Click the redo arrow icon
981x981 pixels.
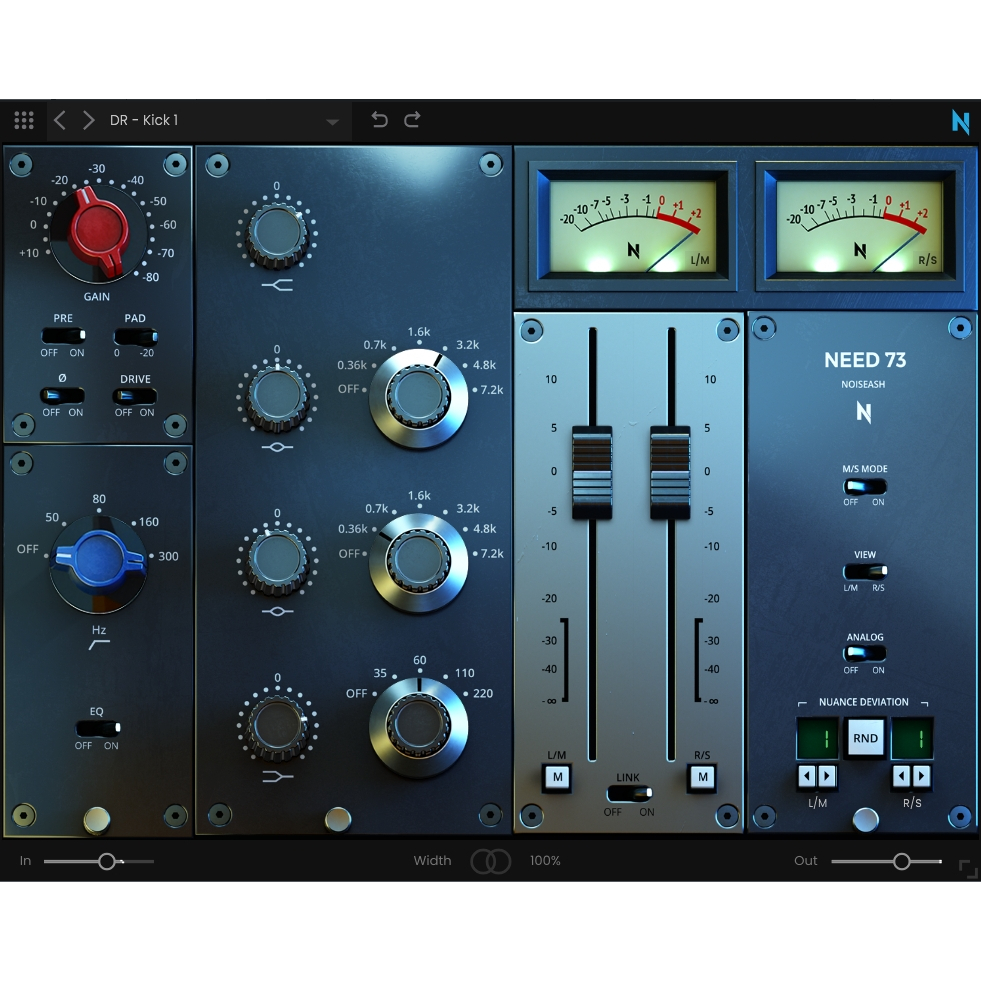(412, 120)
